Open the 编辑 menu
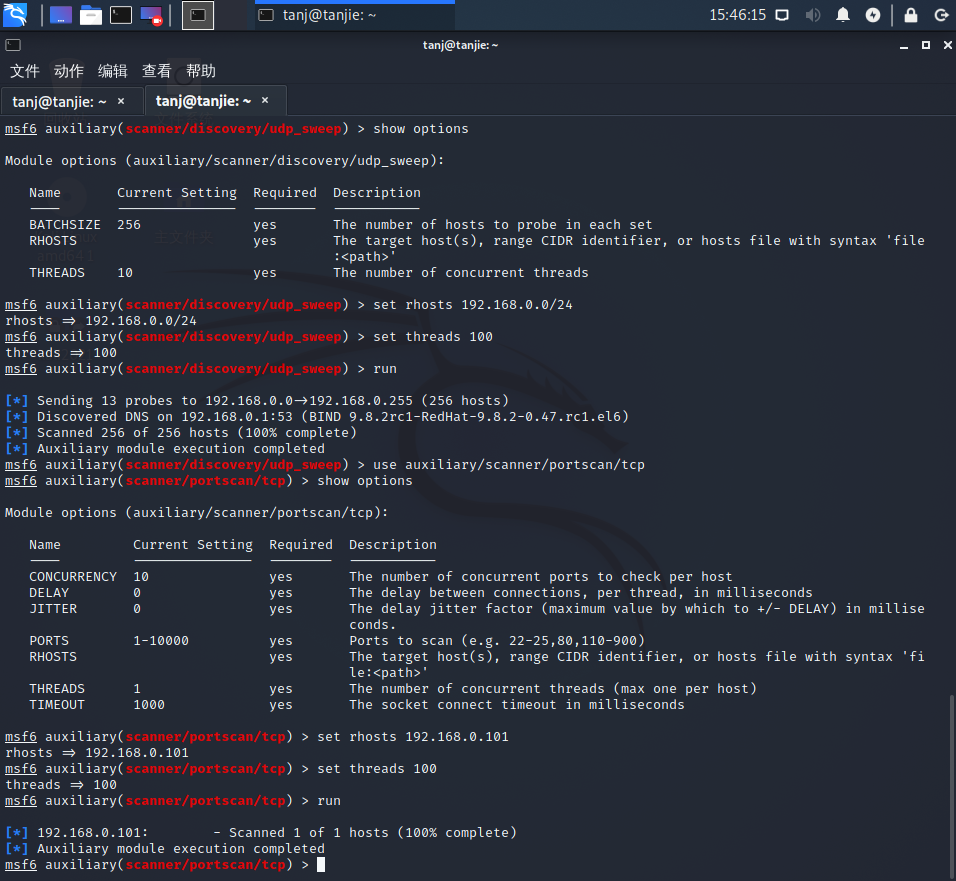The width and height of the screenshot is (956, 881). [x=112, y=71]
